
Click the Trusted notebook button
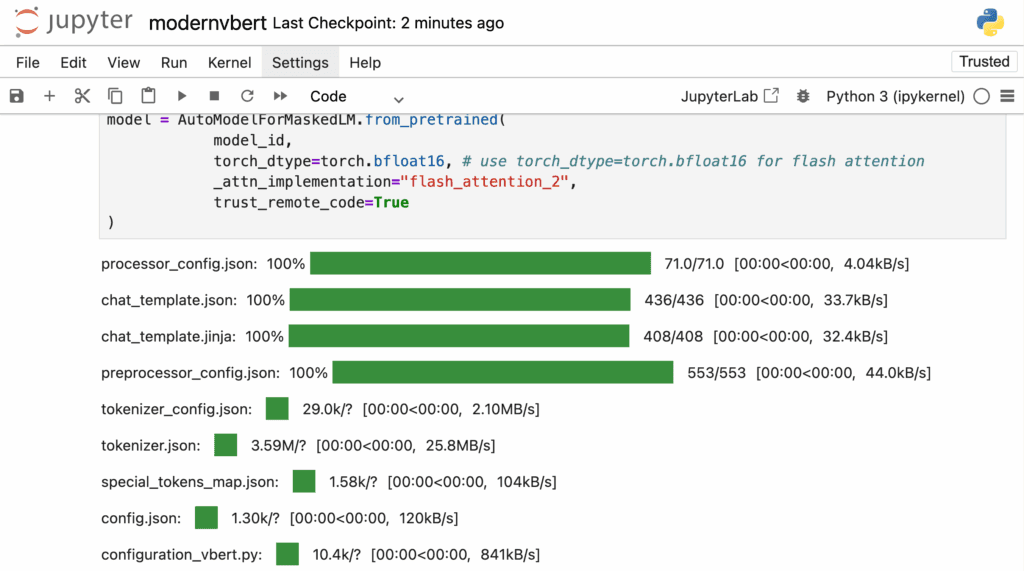click(984, 62)
